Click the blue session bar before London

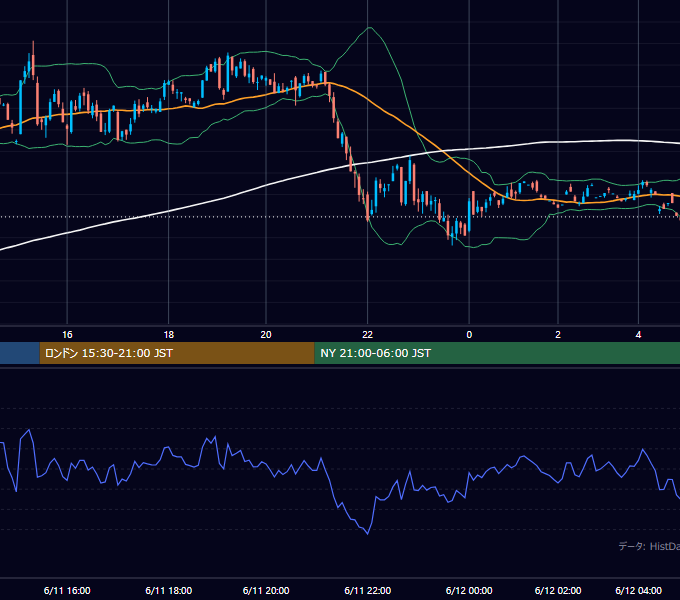tap(20, 353)
